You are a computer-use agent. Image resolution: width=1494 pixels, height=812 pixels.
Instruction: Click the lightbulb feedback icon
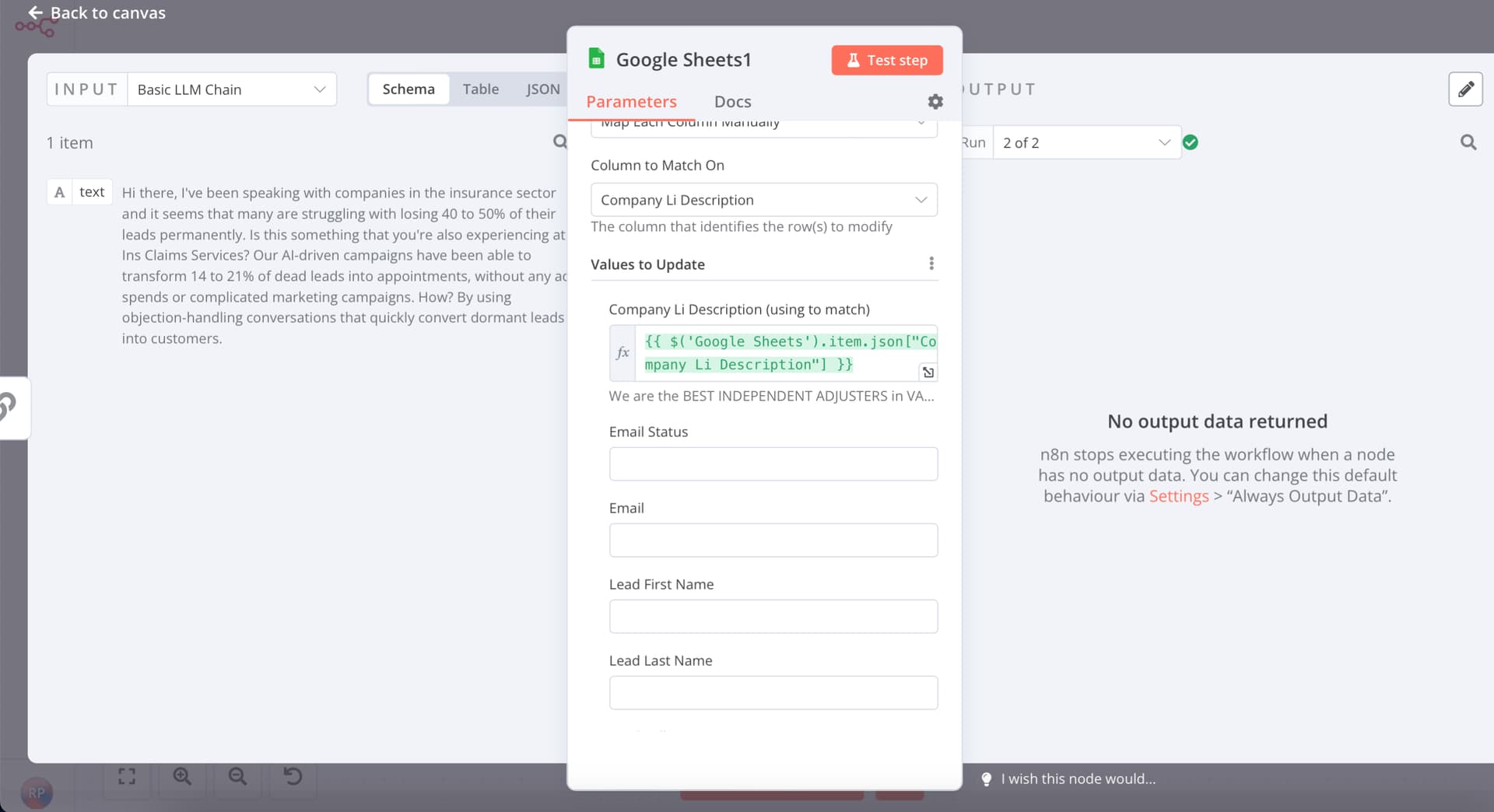point(986,779)
